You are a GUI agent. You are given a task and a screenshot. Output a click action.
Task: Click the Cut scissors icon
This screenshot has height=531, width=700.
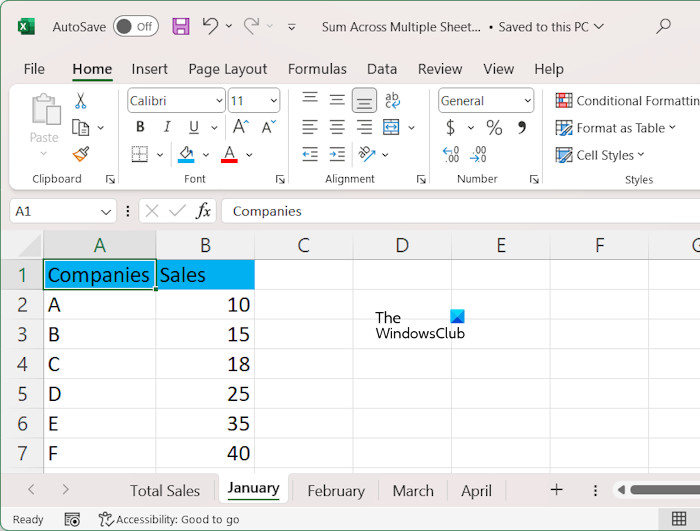click(x=81, y=101)
